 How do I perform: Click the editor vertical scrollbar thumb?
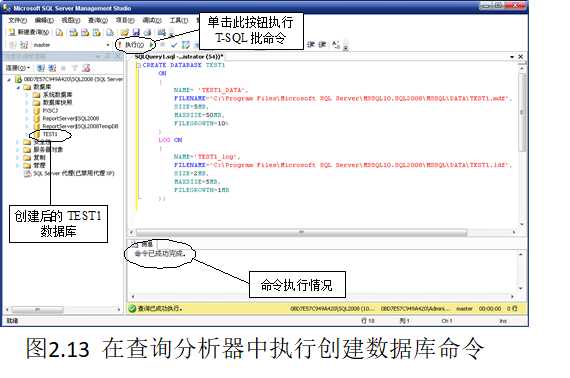pyautogui.click(x=522, y=112)
